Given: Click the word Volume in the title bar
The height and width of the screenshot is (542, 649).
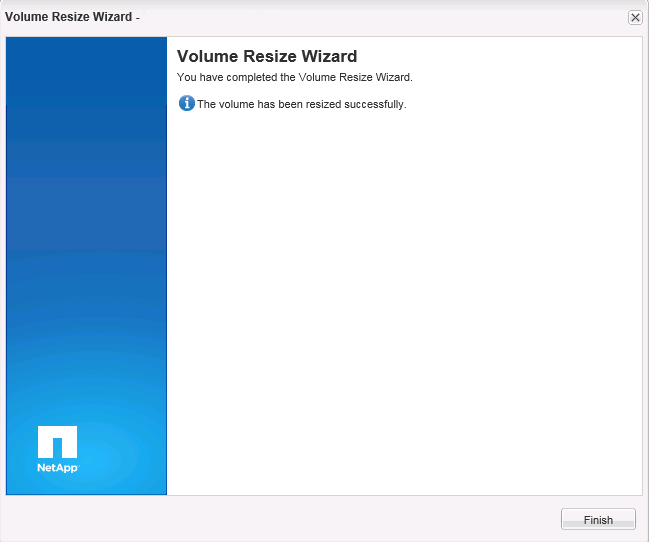Looking at the screenshot, I should [x=25, y=17].
